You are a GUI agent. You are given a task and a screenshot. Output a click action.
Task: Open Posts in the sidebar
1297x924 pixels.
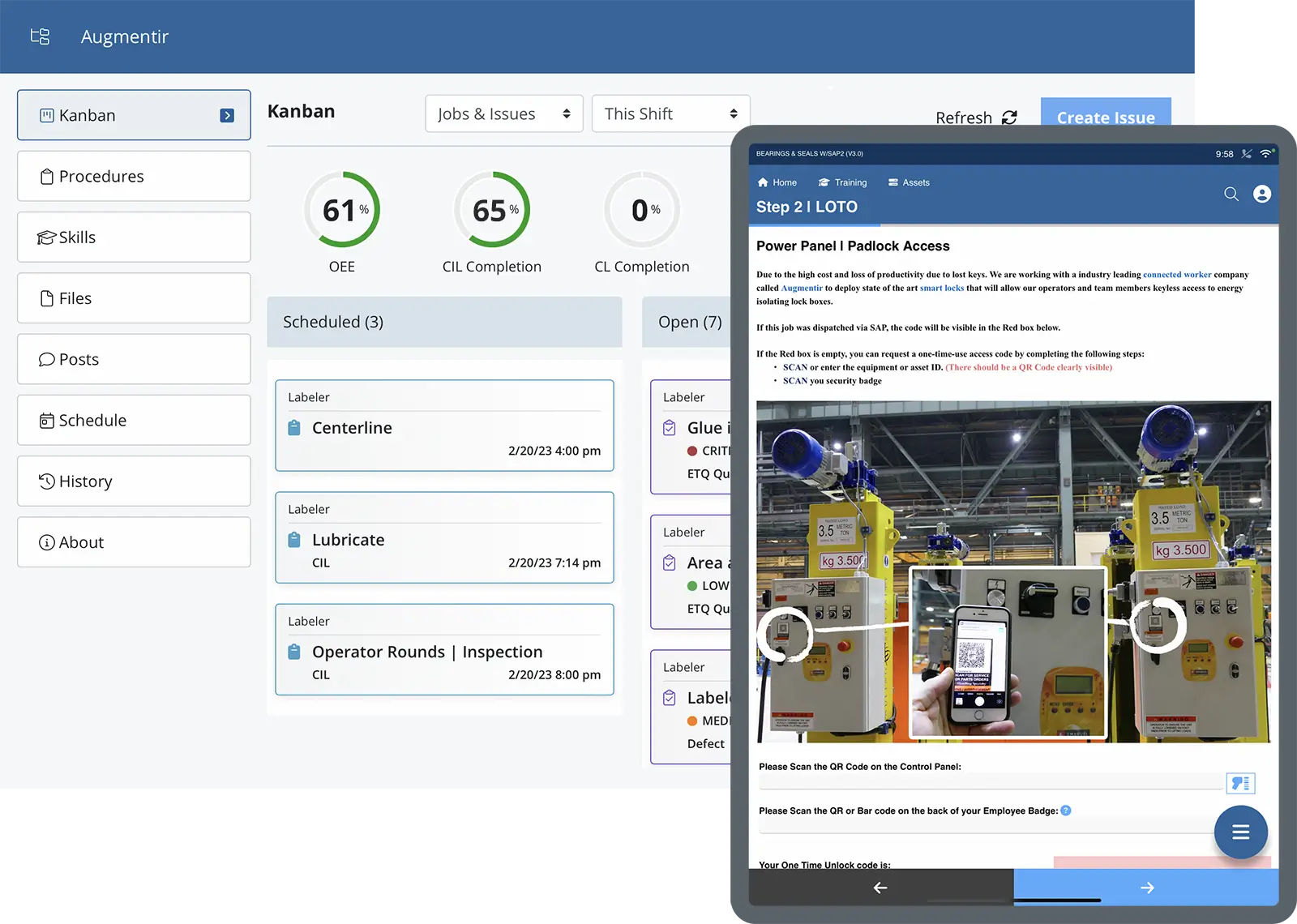(x=134, y=359)
